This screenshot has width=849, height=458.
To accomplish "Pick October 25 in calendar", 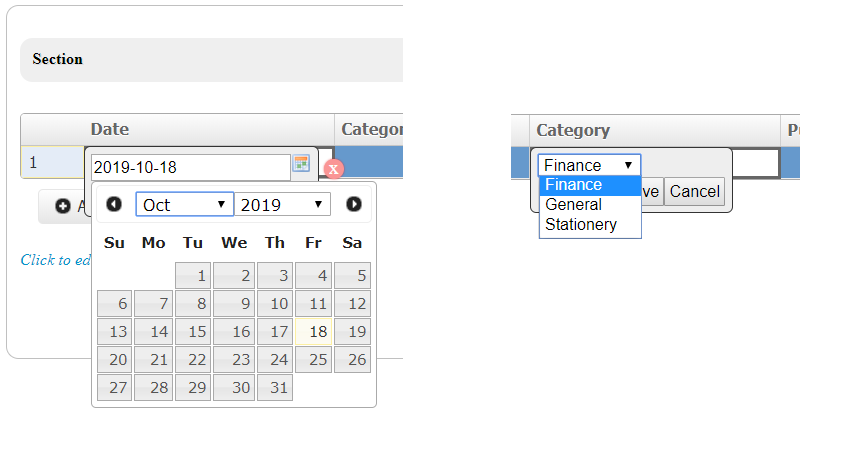I will (x=314, y=360).
